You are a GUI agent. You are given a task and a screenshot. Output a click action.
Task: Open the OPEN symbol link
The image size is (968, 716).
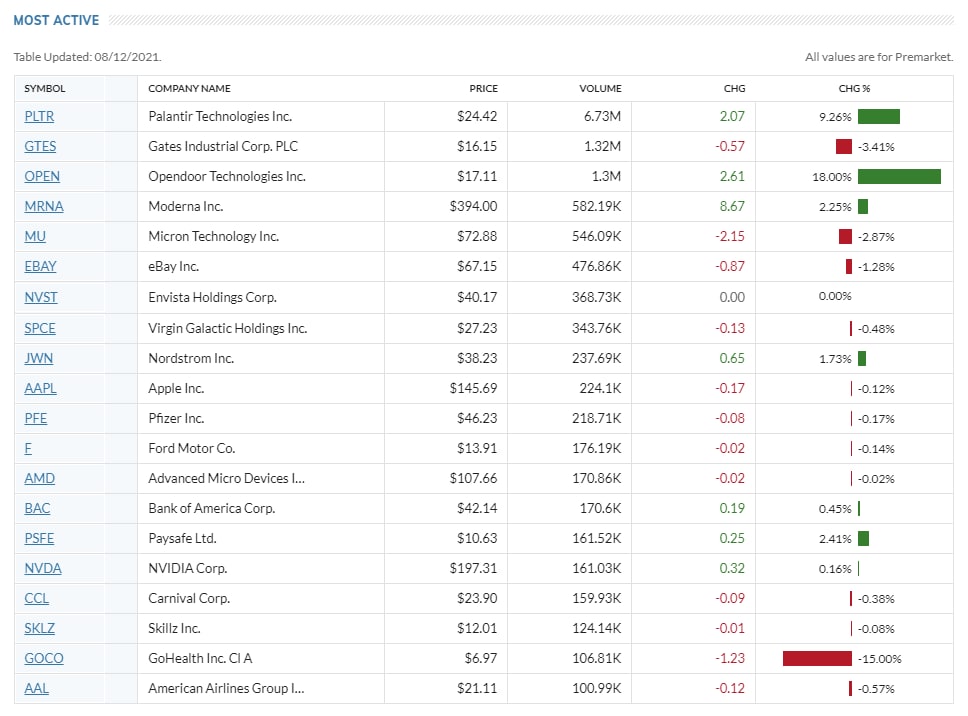(42, 176)
